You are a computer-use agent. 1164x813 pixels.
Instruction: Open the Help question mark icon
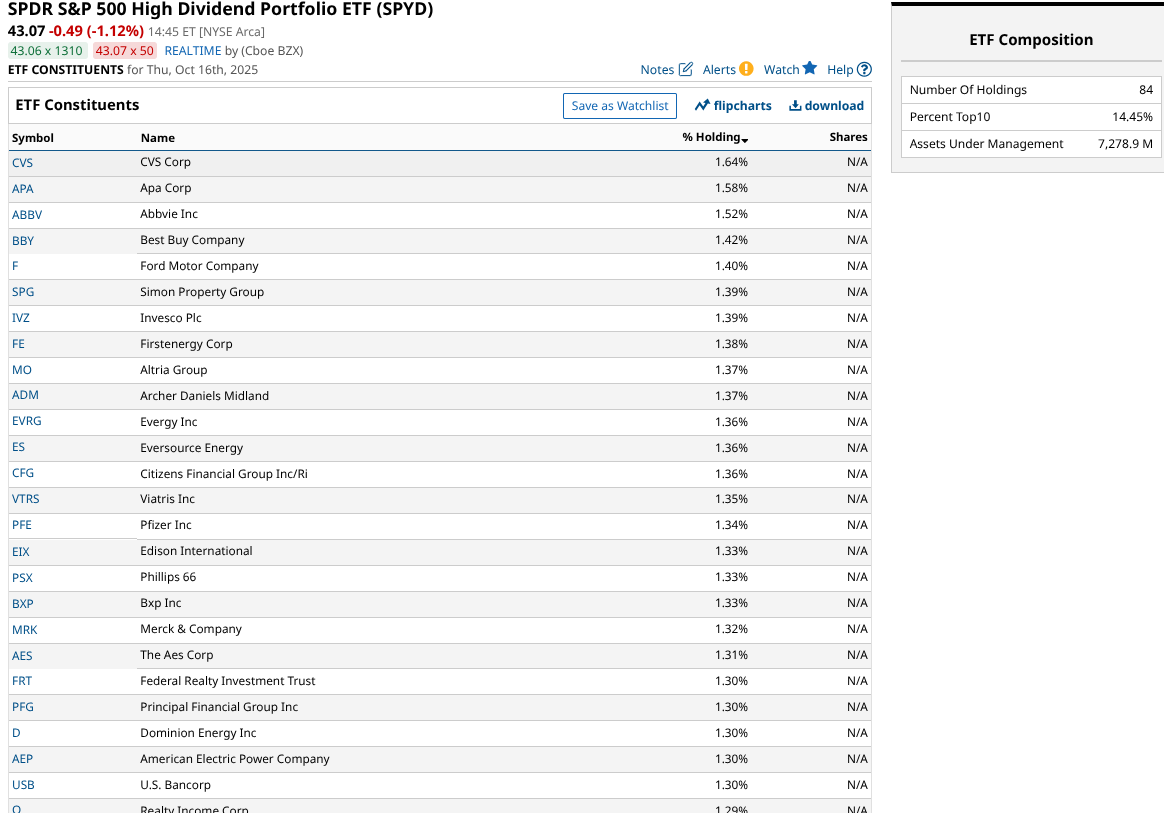click(864, 69)
